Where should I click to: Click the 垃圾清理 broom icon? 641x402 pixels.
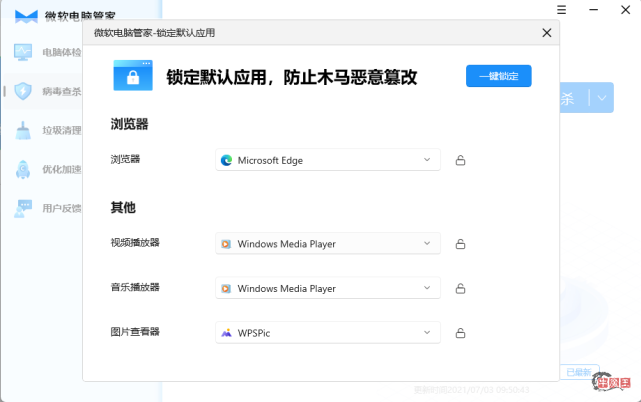pyautogui.click(x=23, y=130)
